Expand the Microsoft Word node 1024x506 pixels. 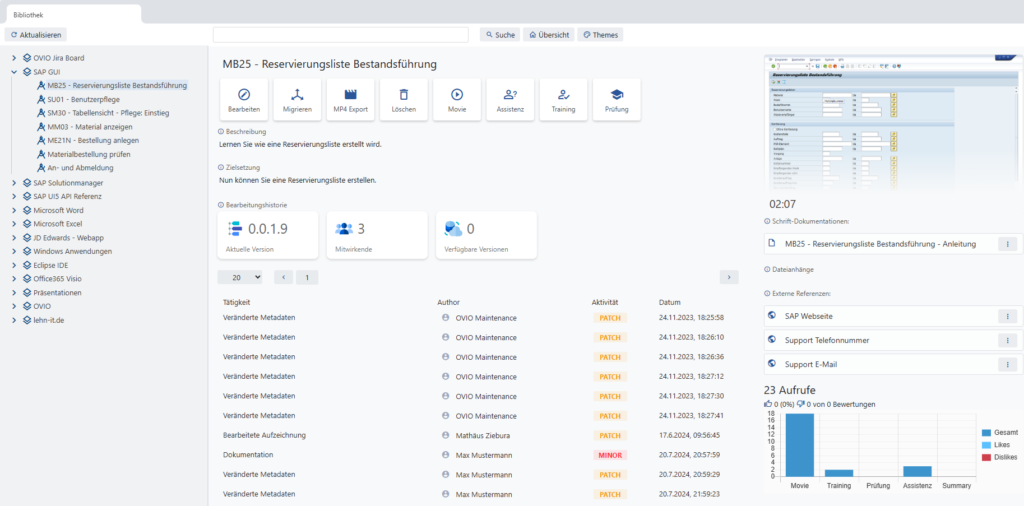pyautogui.click(x=14, y=210)
